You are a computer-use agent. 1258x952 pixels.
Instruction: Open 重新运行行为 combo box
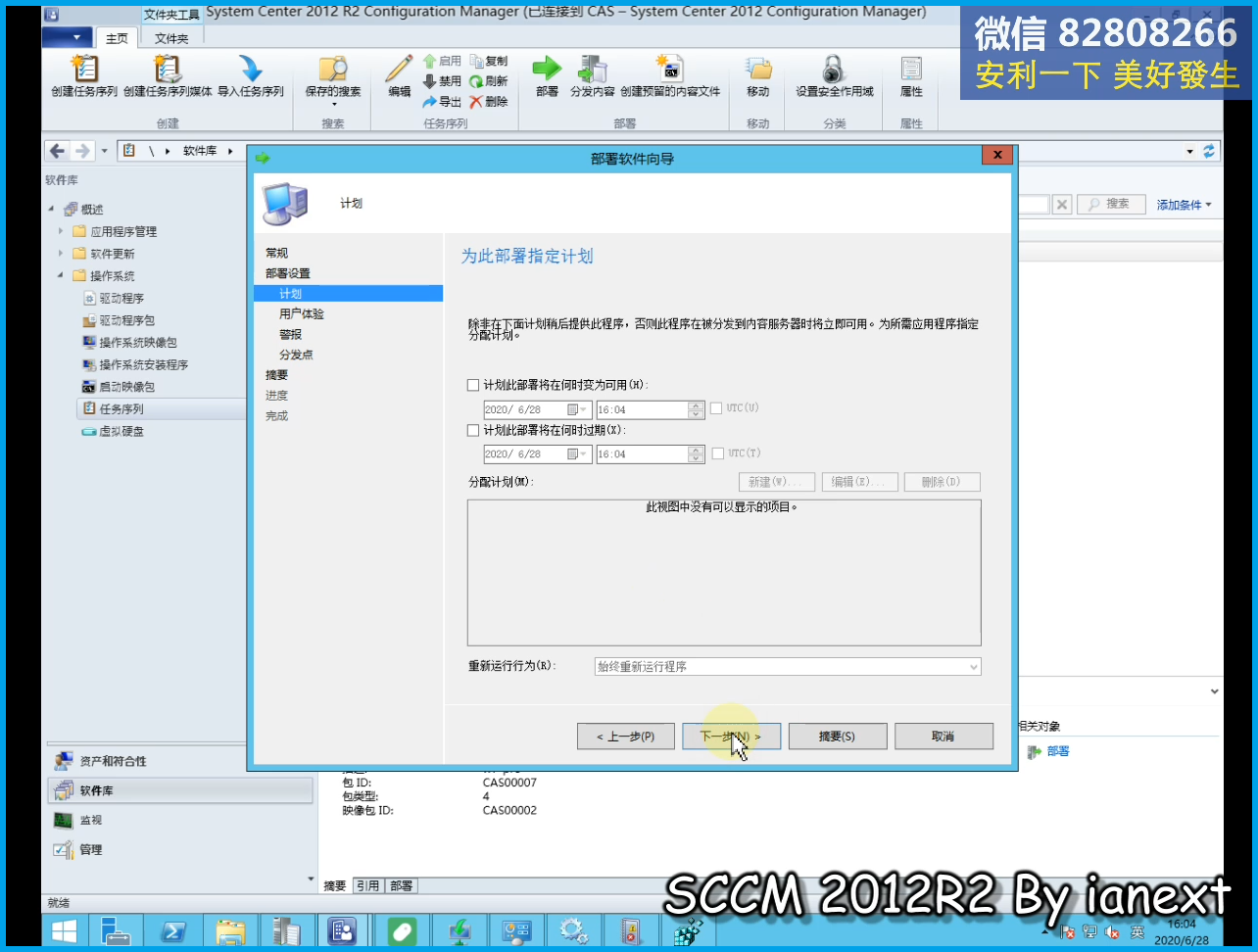[788, 667]
